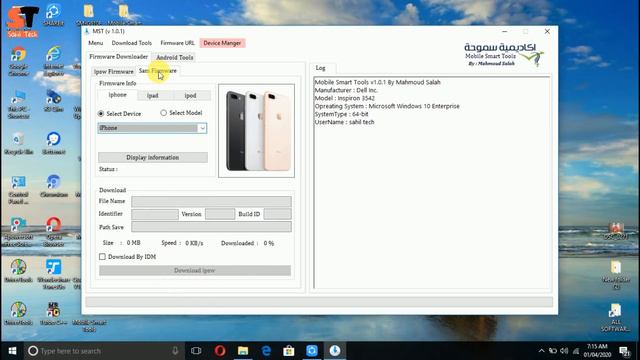This screenshot has height=360, width=640.
Task: Open Control Panel desktop shortcut
Action: [18, 190]
